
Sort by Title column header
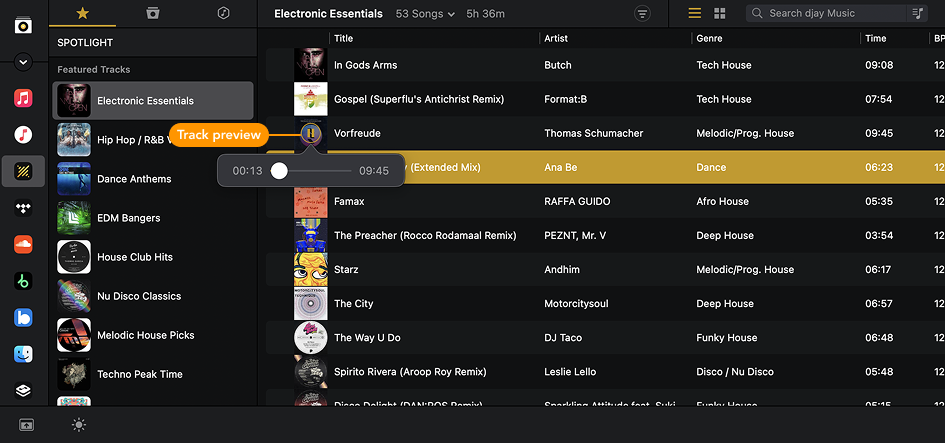[344, 39]
